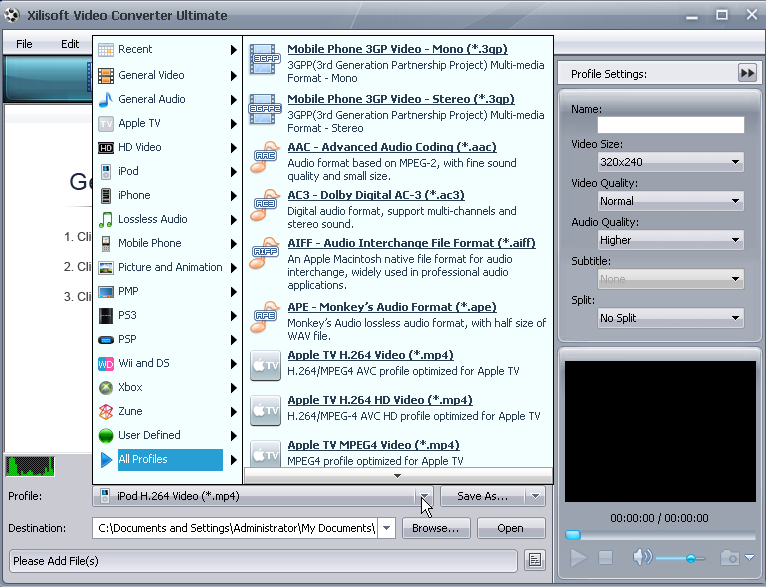Screen dimensions: 766x587
Task: Choose AAC - Advanced Audio Coding profile
Action: pos(392,147)
